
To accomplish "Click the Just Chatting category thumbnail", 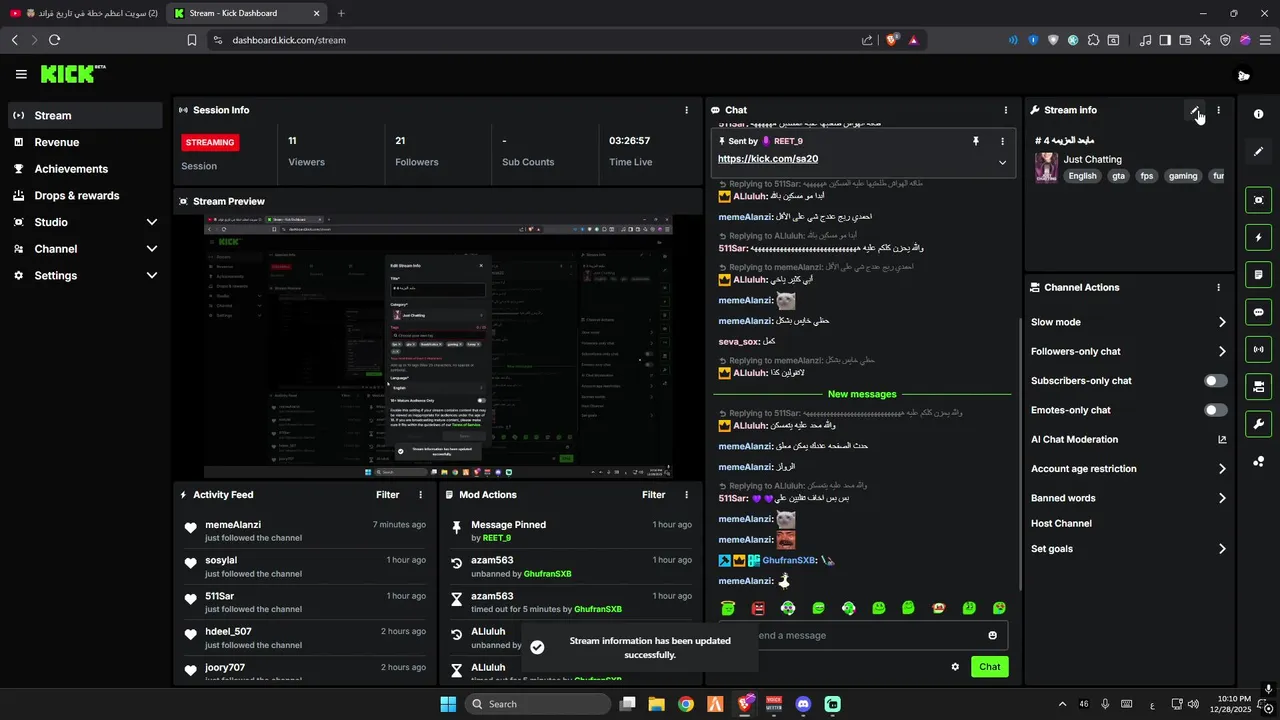I will (1046, 167).
